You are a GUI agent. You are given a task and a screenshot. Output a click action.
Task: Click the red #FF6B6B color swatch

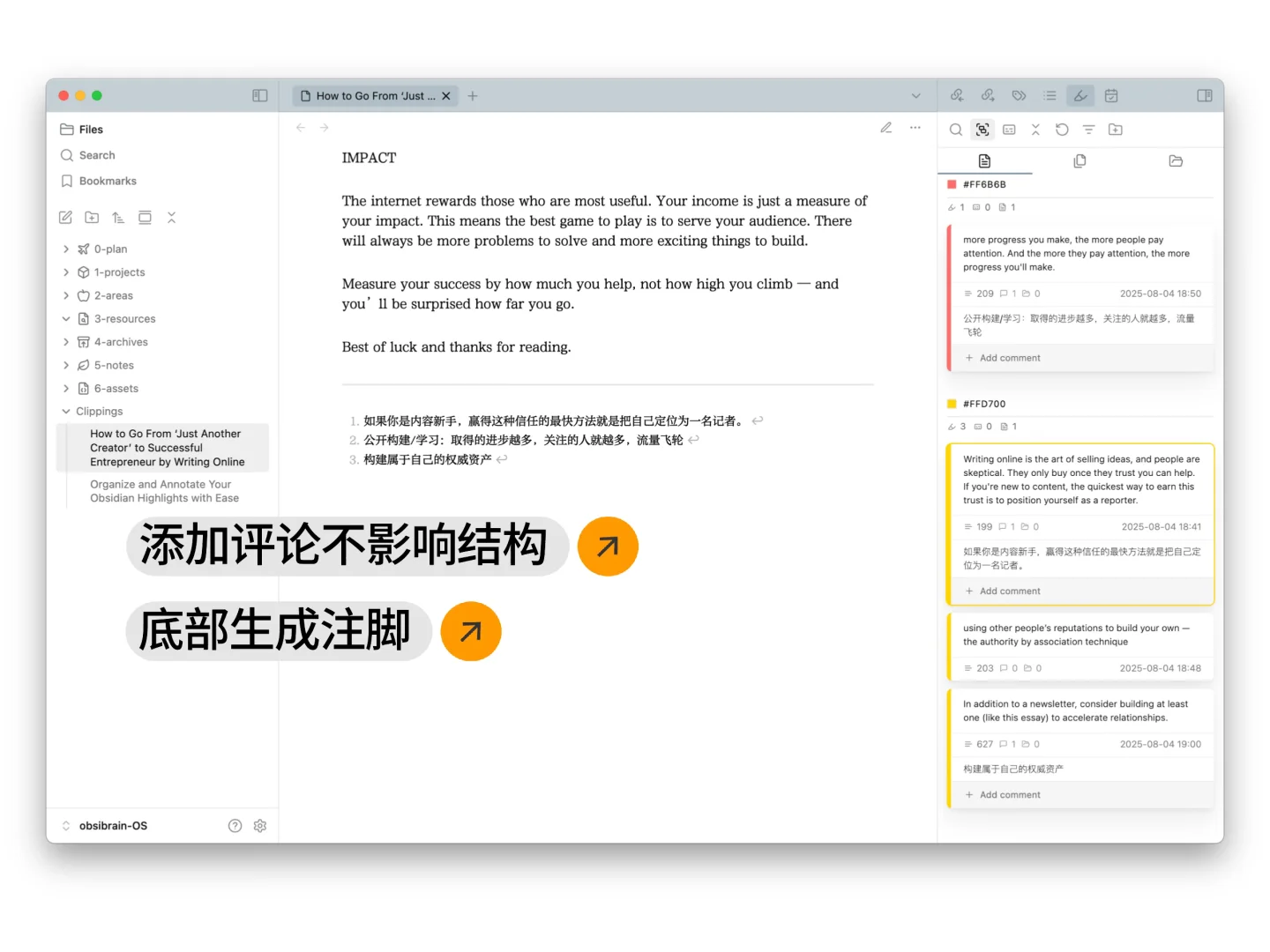(952, 184)
